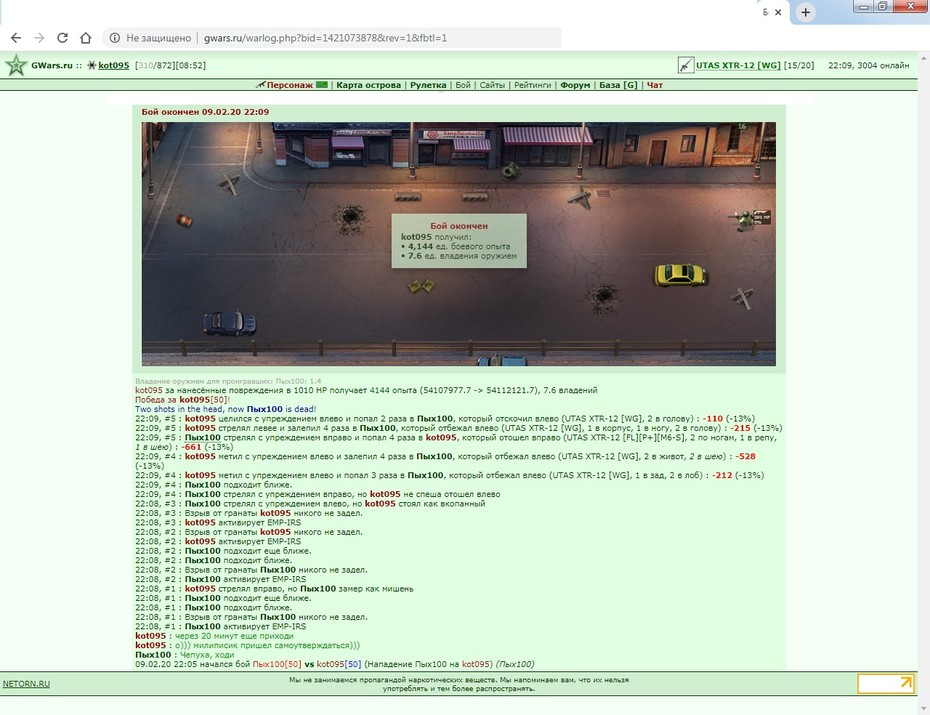Viewport: 930px width, 715px height.
Task: Click 'Бой окончен 09.02.20 22:09' heading
Action: [x=205, y=111]
